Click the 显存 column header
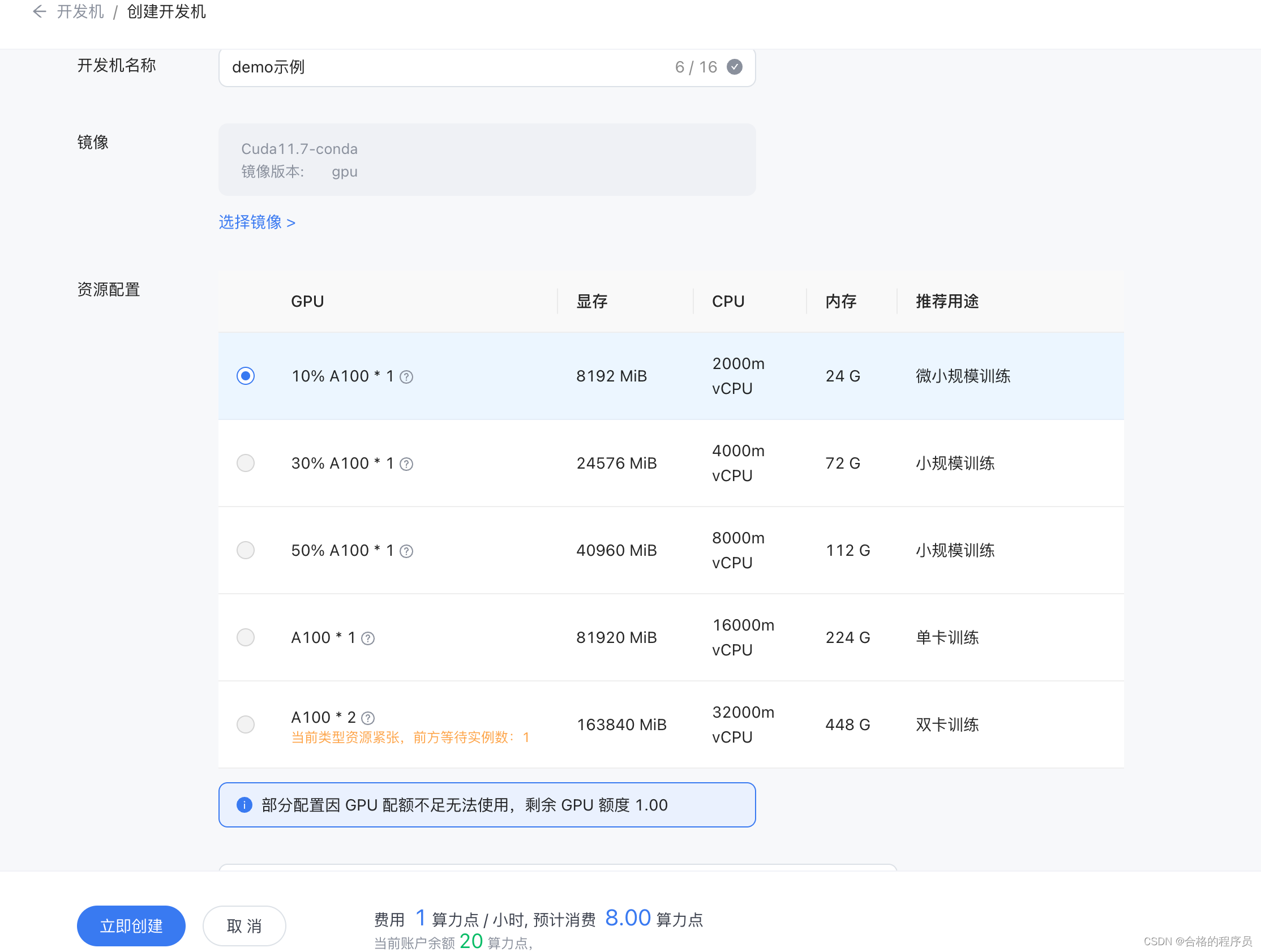The width and height of the screenshot is (1261, 952). 592,301
